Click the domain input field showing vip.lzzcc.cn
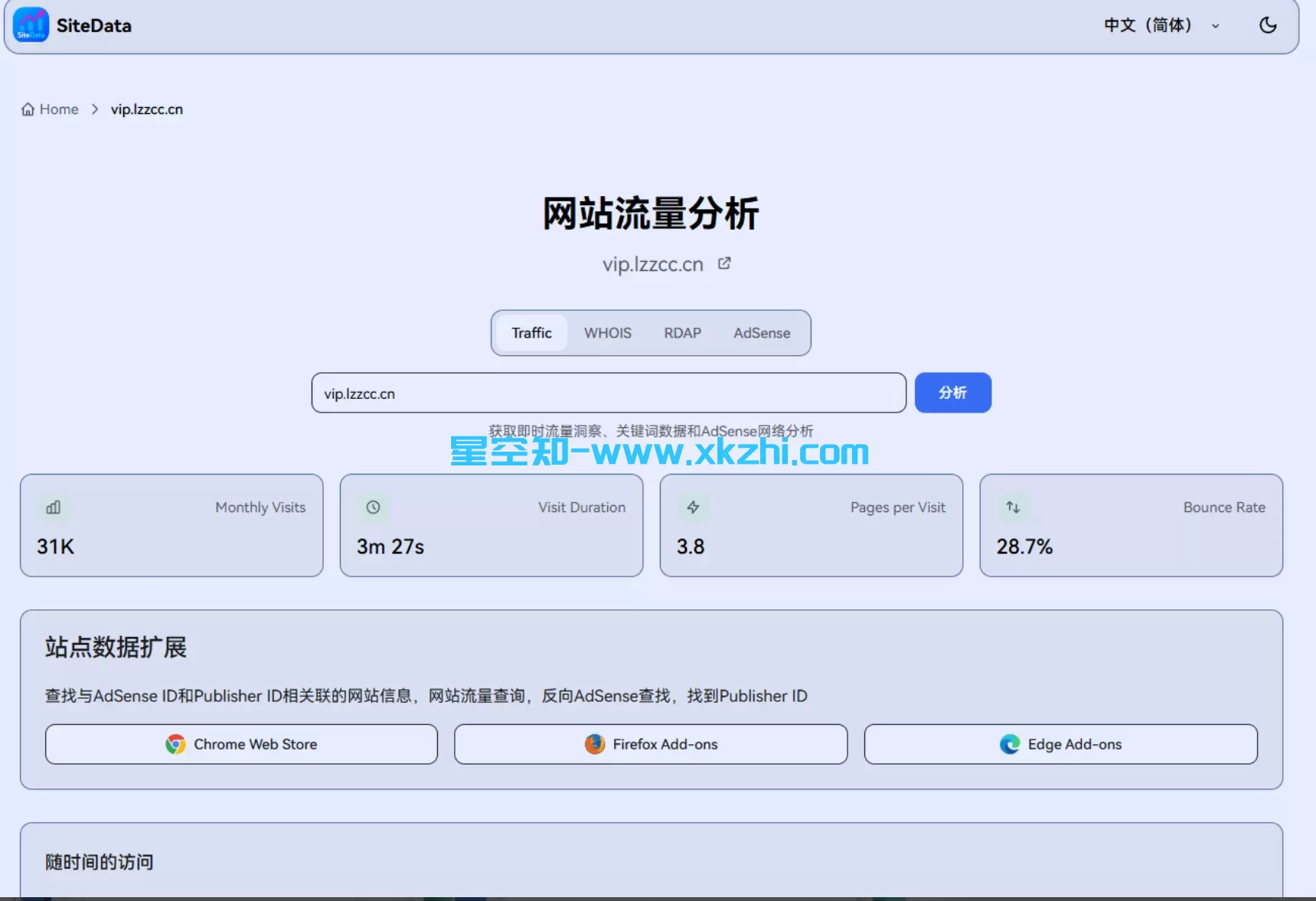This screenshot has height=901, width=1316. 607,393
